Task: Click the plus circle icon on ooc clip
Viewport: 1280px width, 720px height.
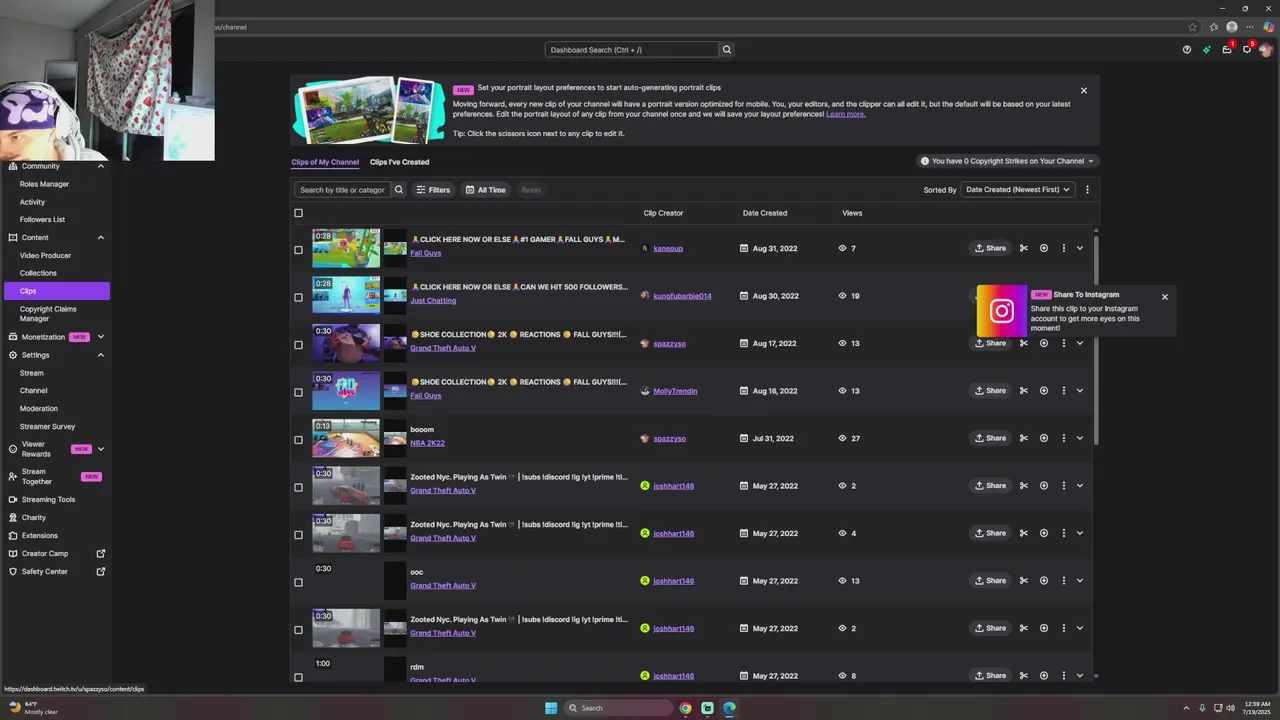Action: click(x=1044, y=581)
